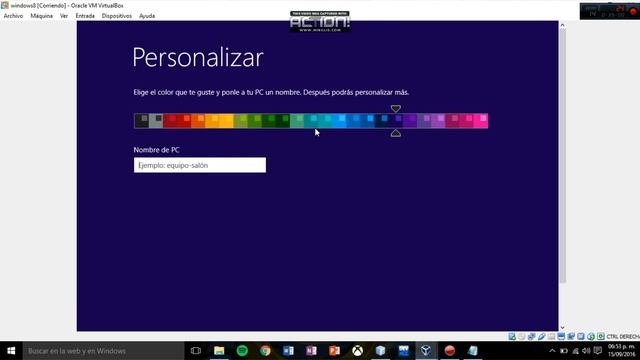Click the running VM taskbar icon

426,351
